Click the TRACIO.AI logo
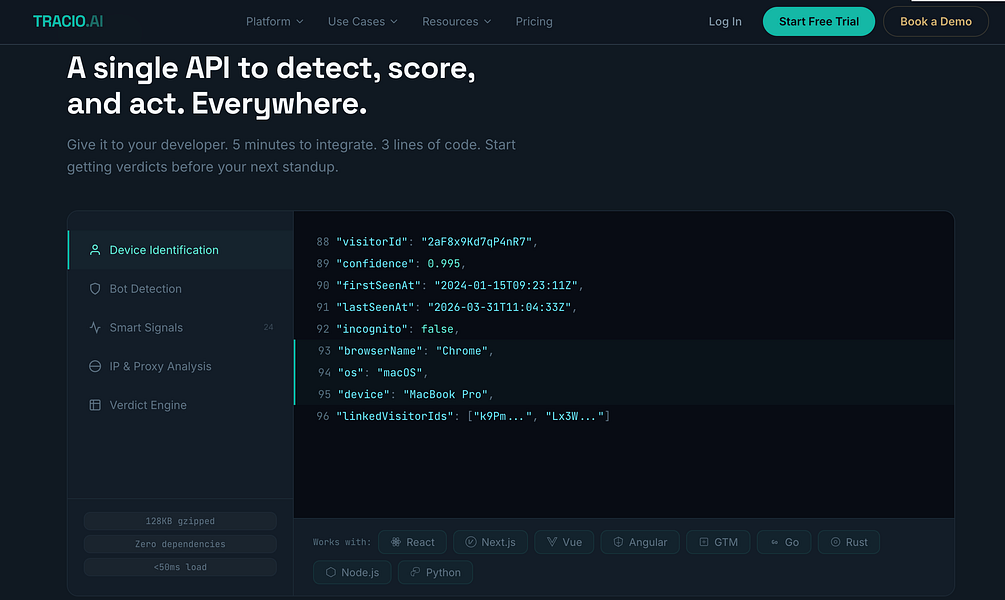This screenshot has width=1005, height=600. coord(68,21)
